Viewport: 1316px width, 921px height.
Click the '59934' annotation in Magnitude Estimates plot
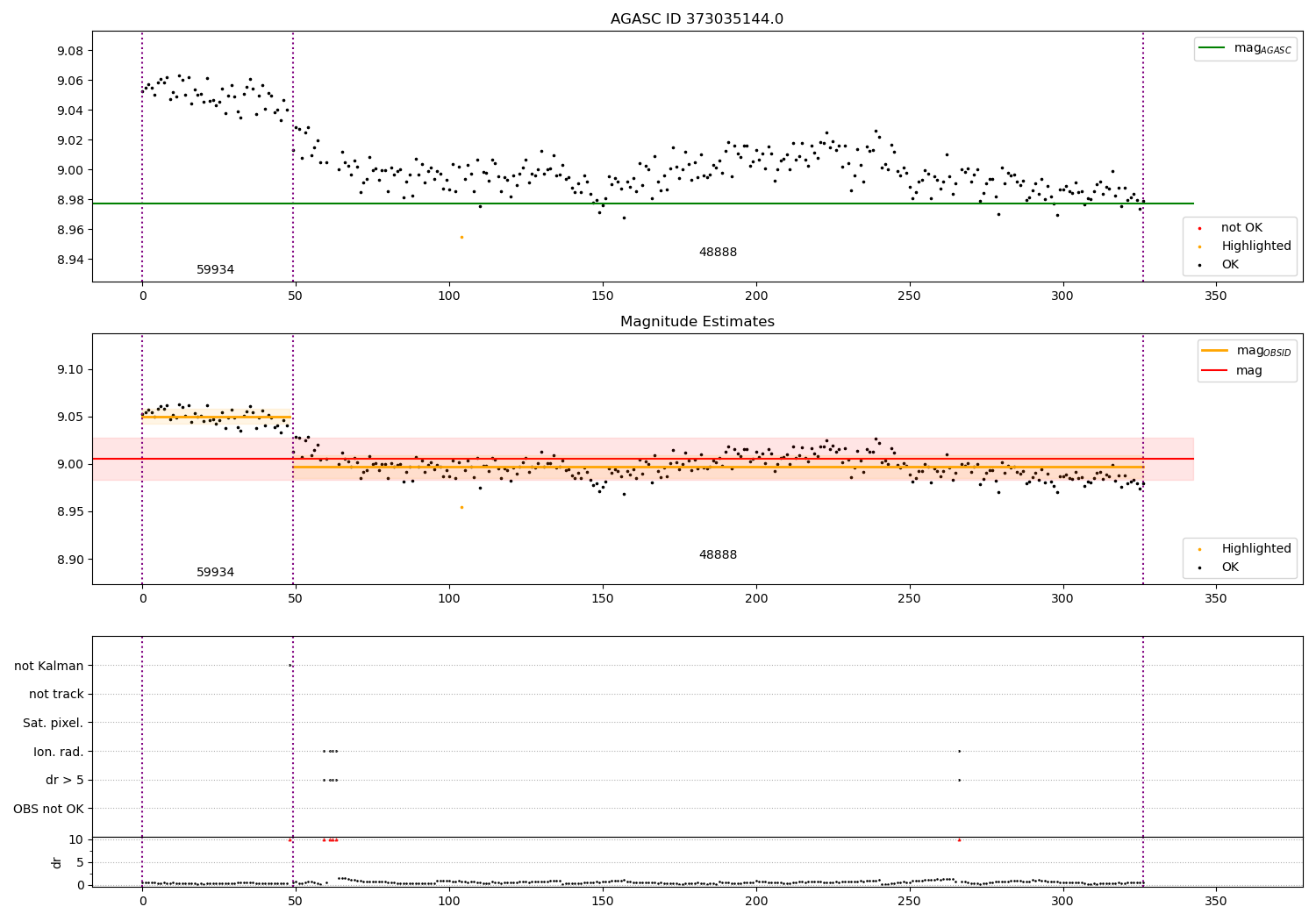[215, 573]
